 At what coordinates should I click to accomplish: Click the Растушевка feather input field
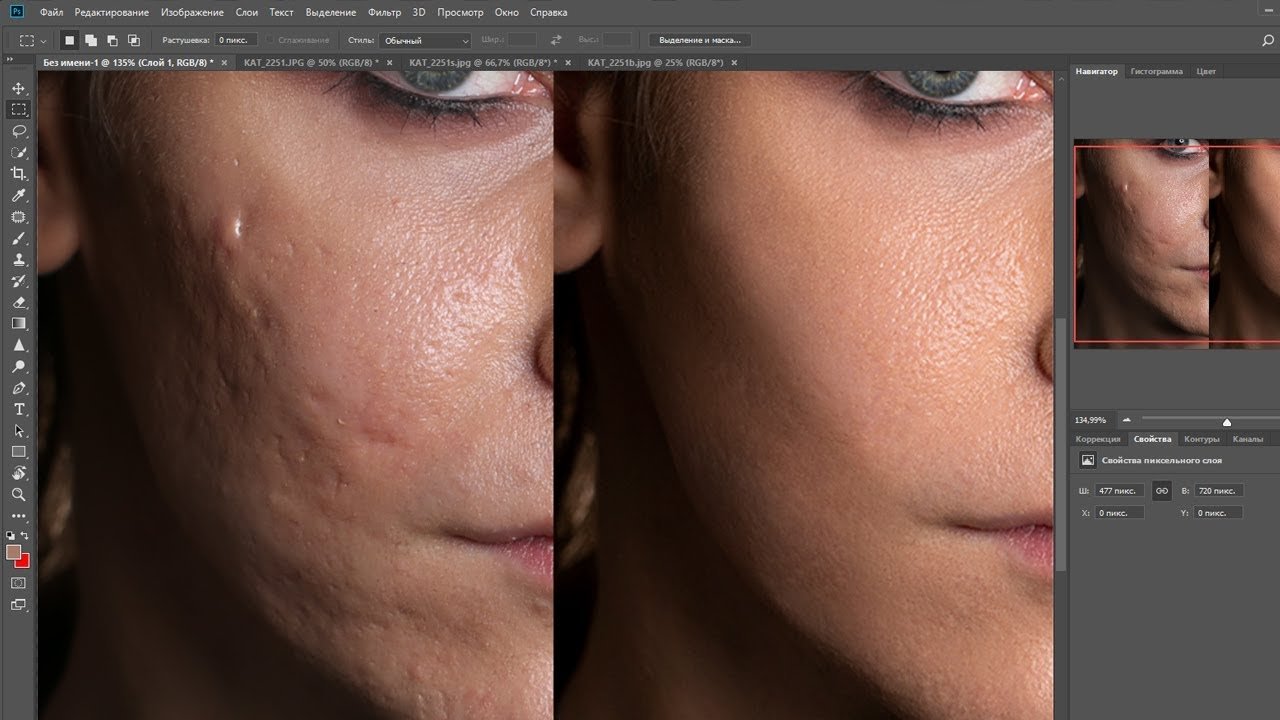point(236,40)
